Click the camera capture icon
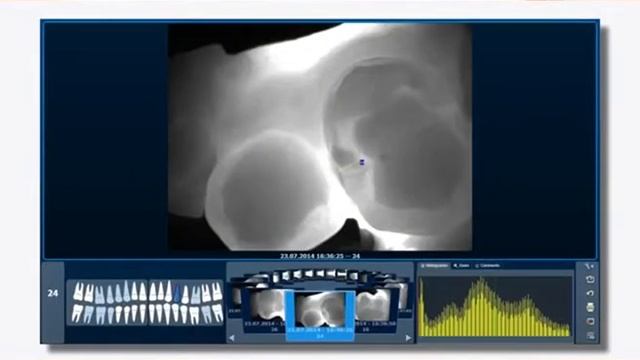Image resolution: width=640 pixels, height=360 pixels. [590, 322]
